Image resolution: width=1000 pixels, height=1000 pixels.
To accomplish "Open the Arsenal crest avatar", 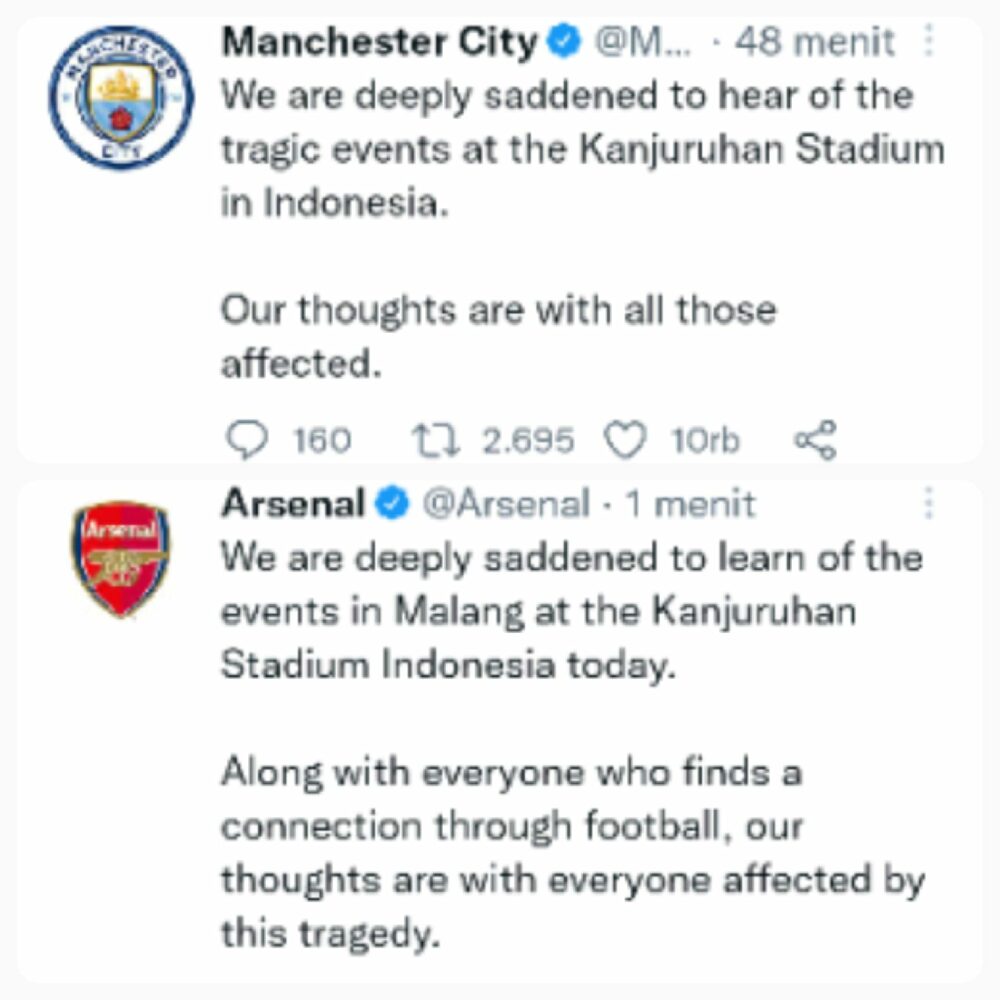I will 120,559.
